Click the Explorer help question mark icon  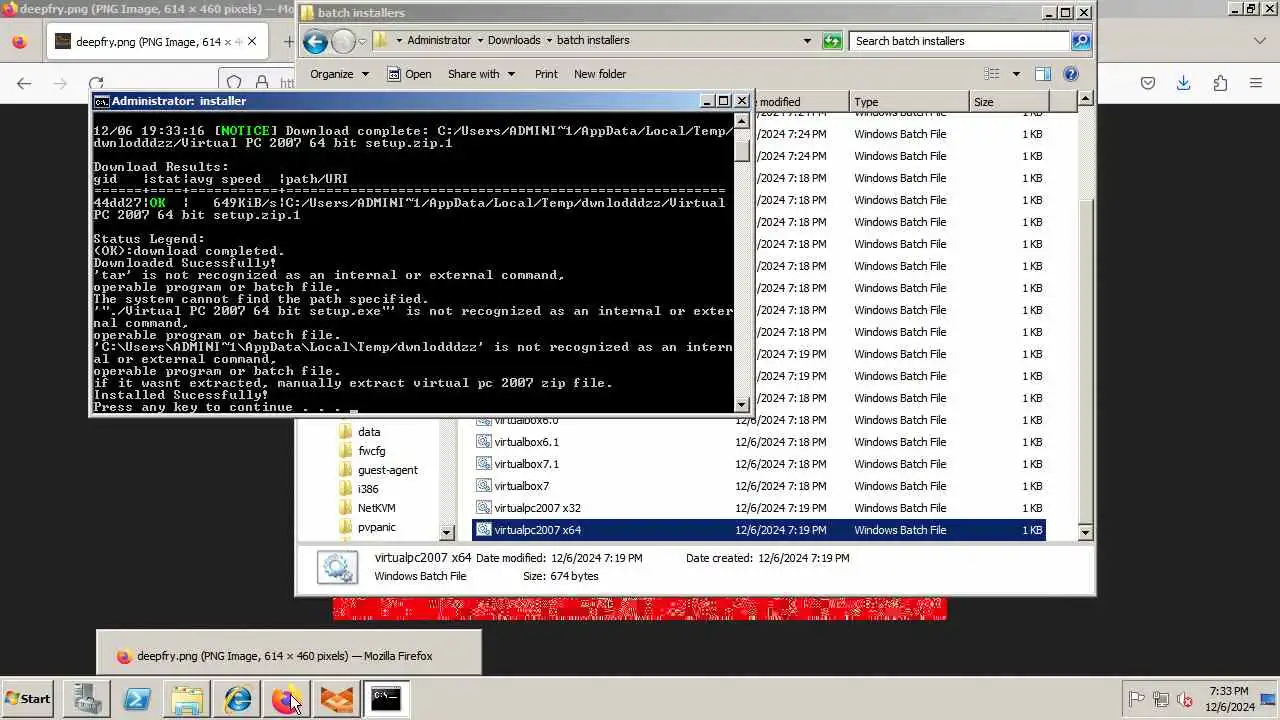pos(1071,74)
